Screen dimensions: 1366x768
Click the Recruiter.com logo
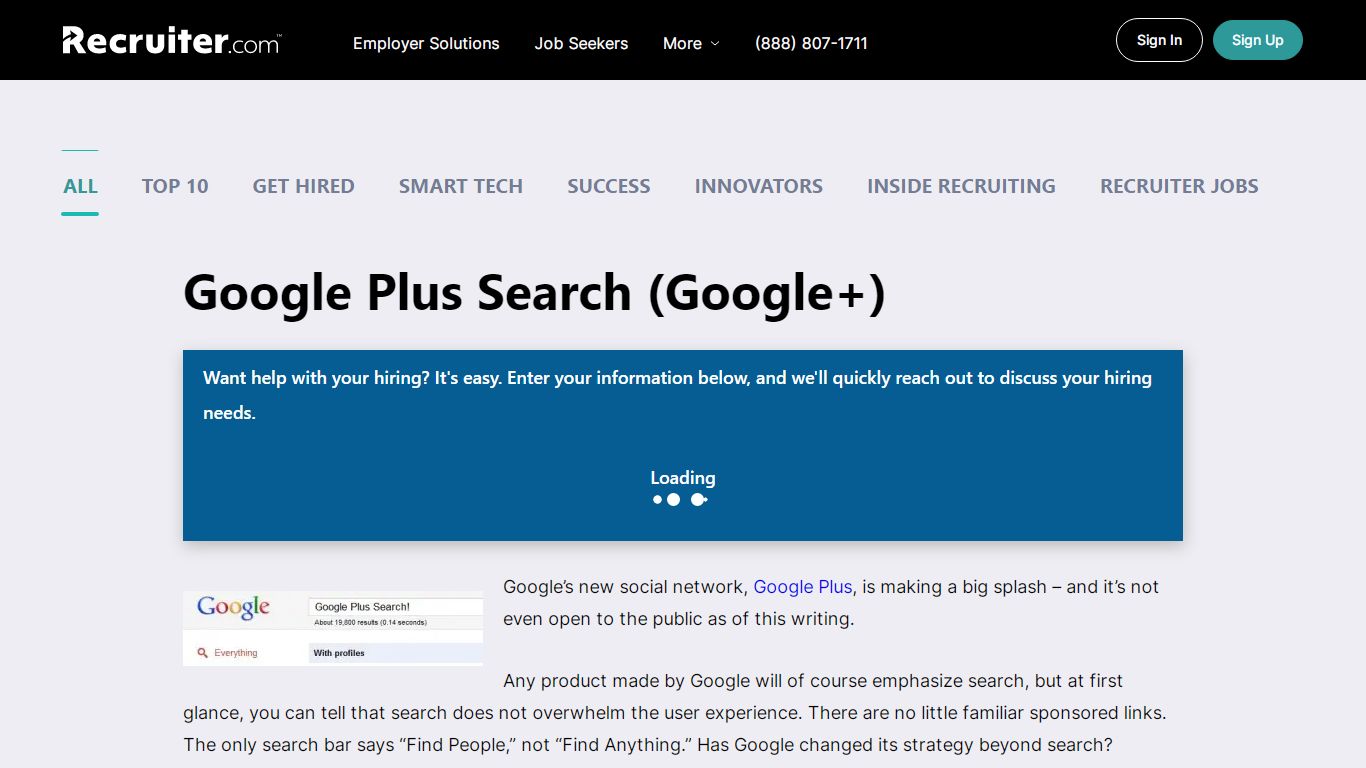tap(172, 41)
